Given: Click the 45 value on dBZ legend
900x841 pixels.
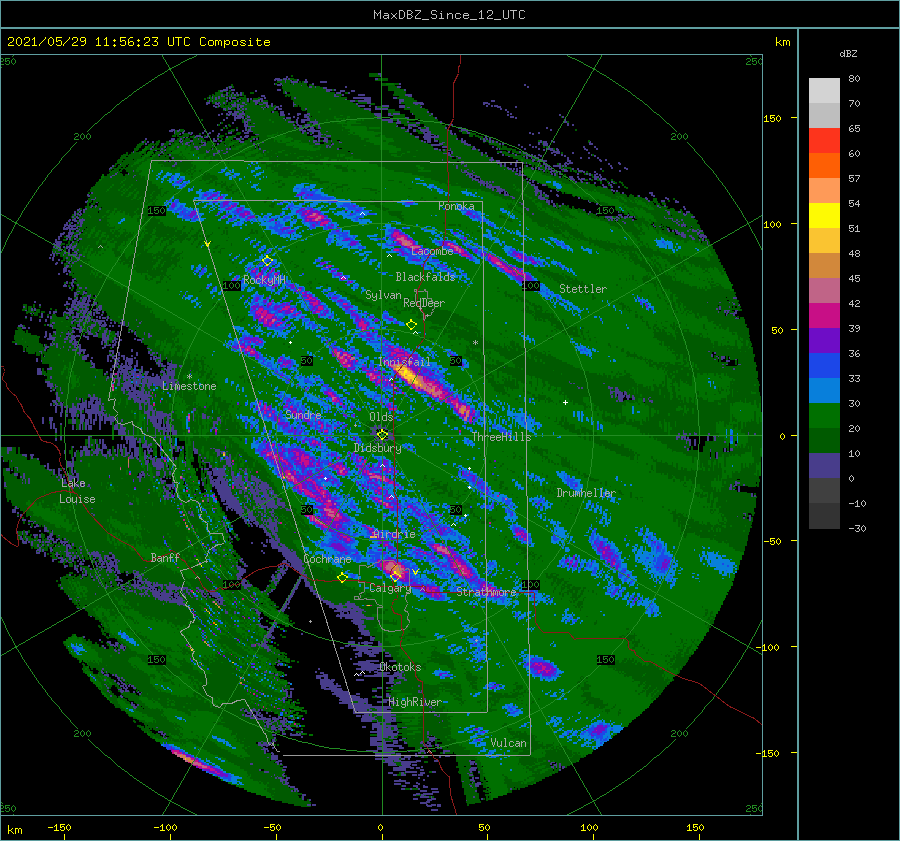Looking at the screenshot, I should point(854,278).
